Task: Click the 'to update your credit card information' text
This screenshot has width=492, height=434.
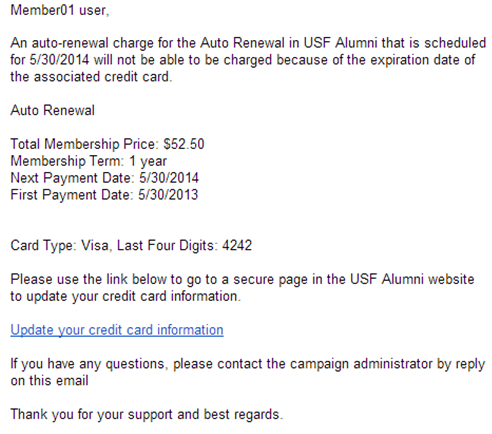Action: (125, 296)
